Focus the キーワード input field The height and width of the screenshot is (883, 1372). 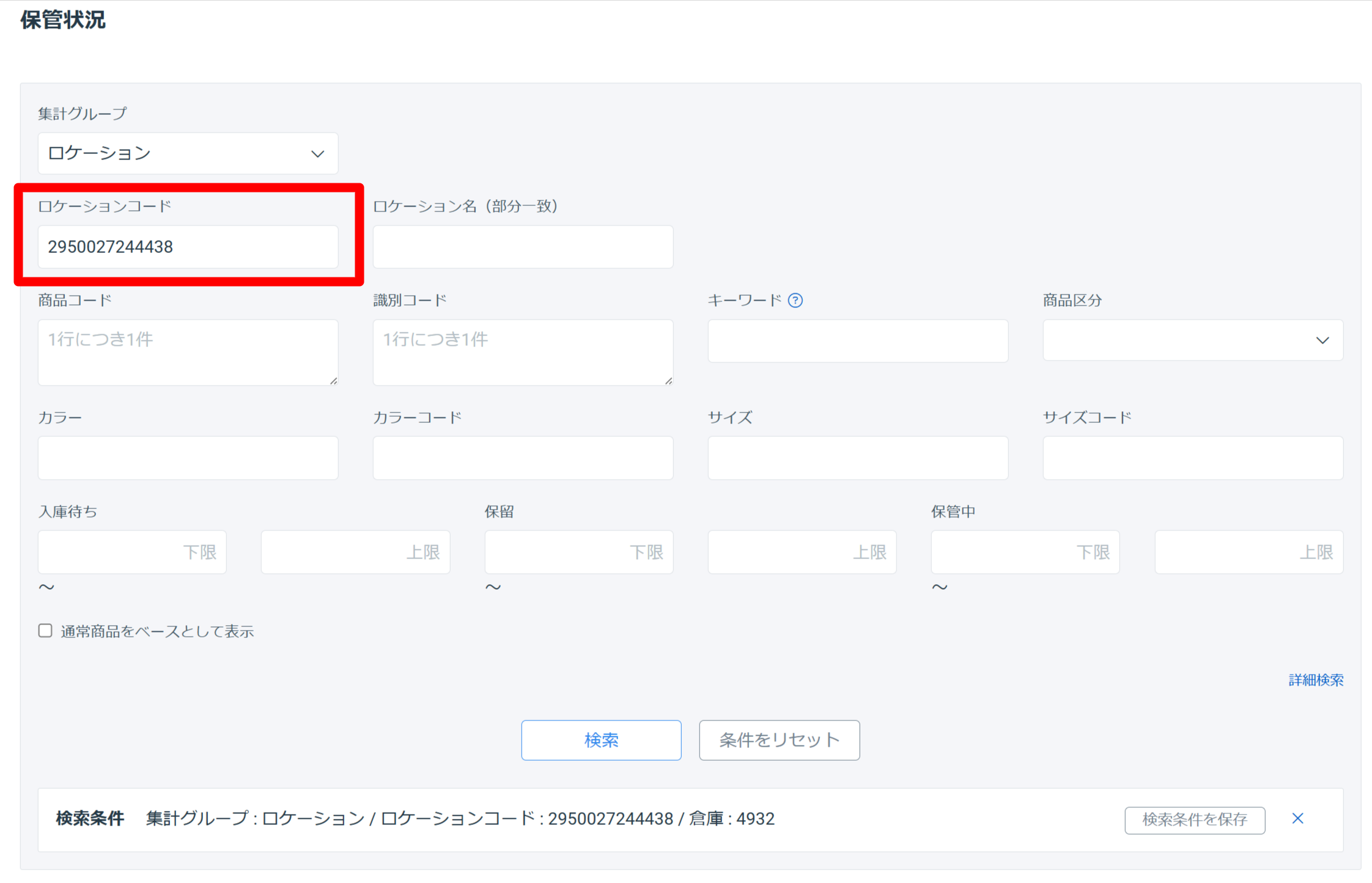click(x=858, y=340)
